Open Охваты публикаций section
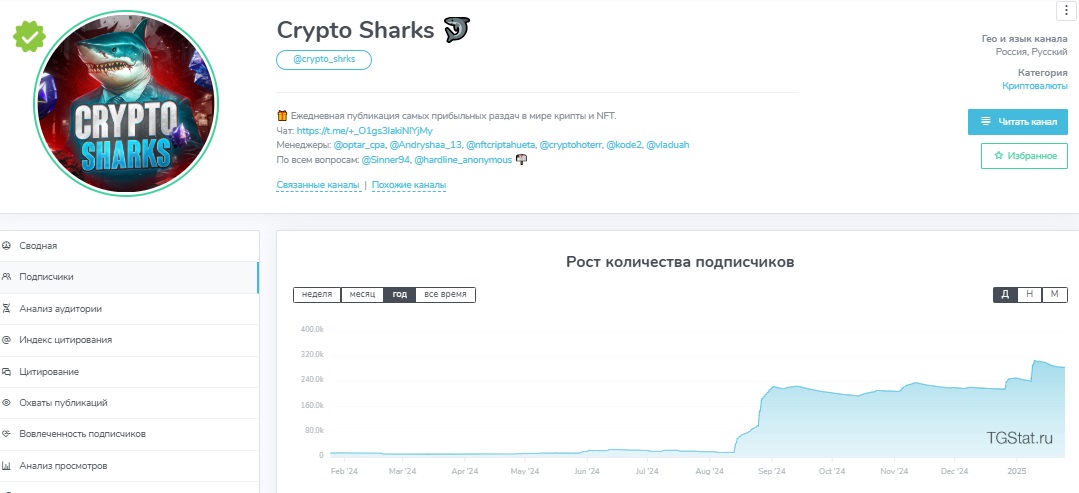Image resolution: width=1079 pixels, height=493 pixels. tap(129, 403)
